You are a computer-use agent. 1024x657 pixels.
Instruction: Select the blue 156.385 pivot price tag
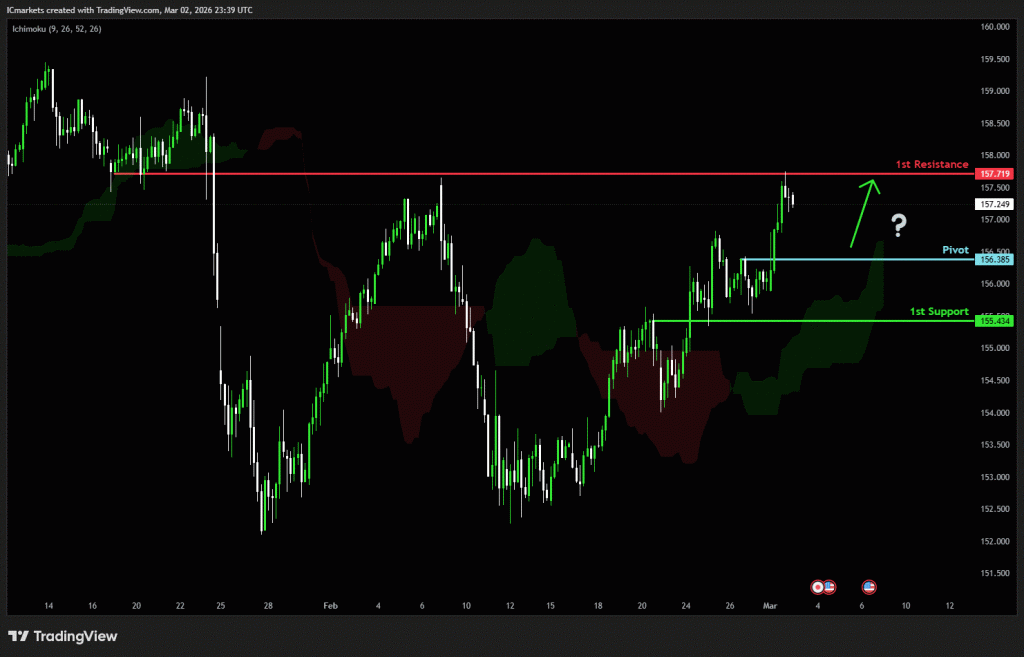[x=994, y=259]
